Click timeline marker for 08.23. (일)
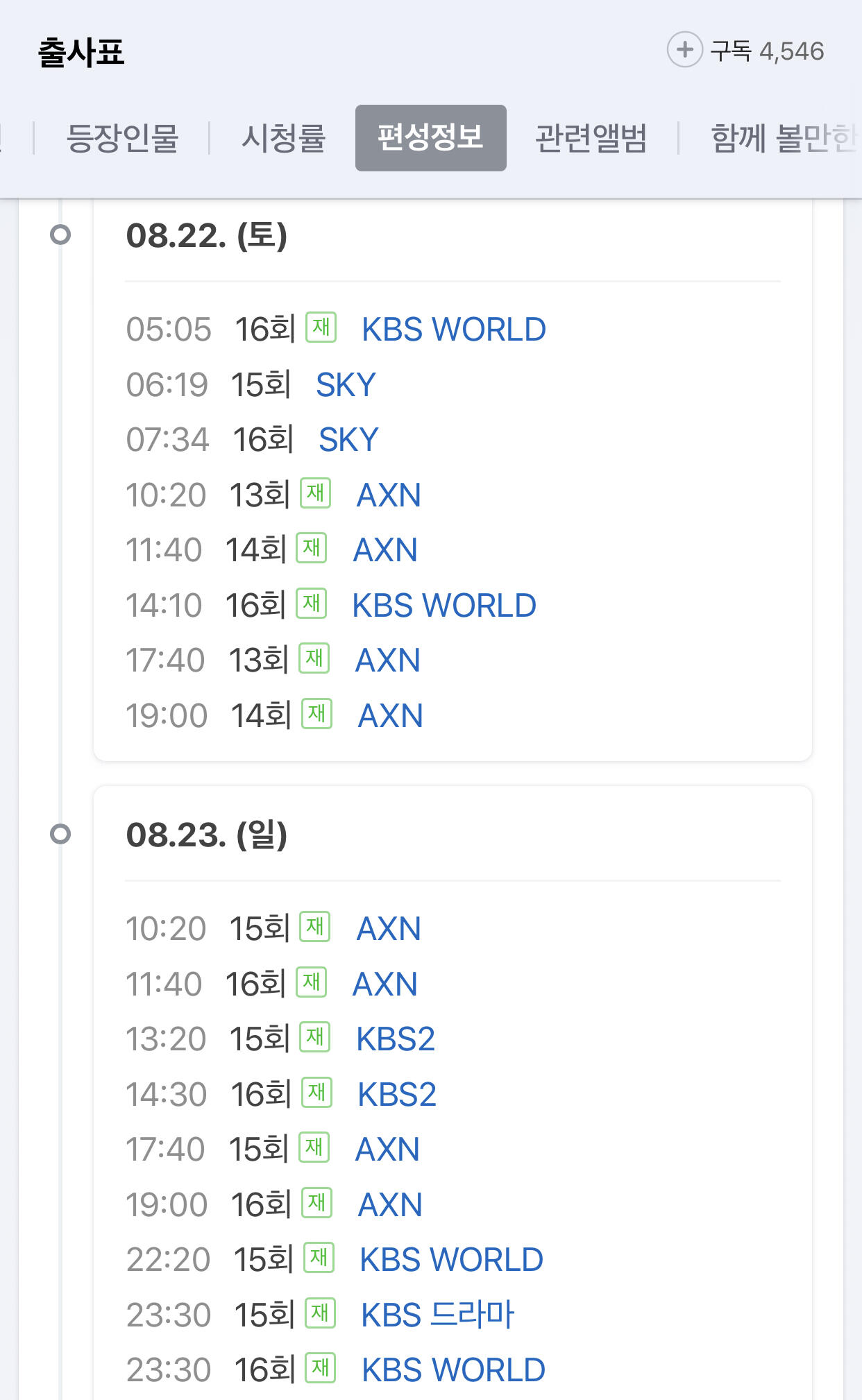 point(60,833)
